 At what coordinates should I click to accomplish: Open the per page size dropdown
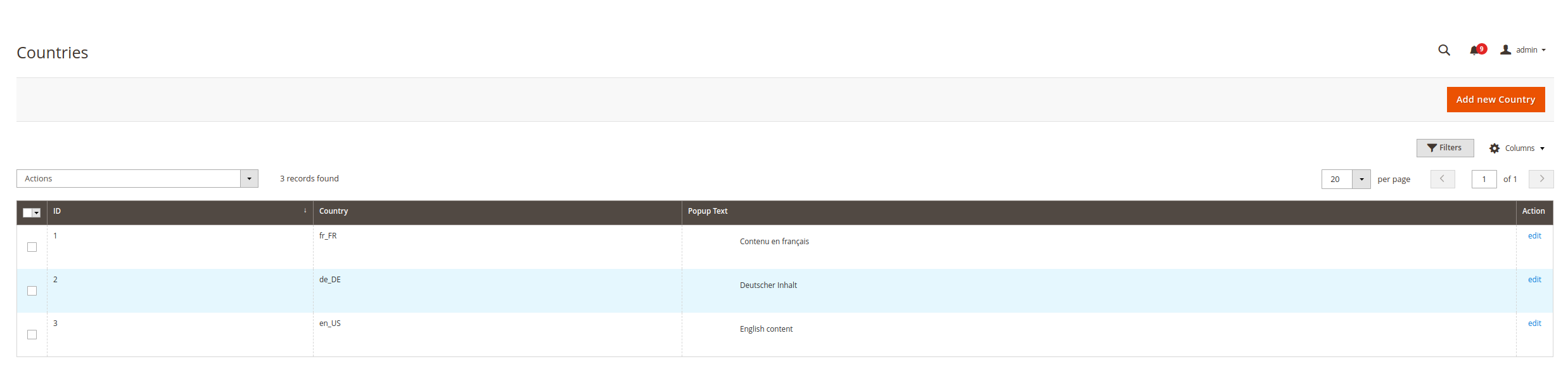(x=1361, y=179)
